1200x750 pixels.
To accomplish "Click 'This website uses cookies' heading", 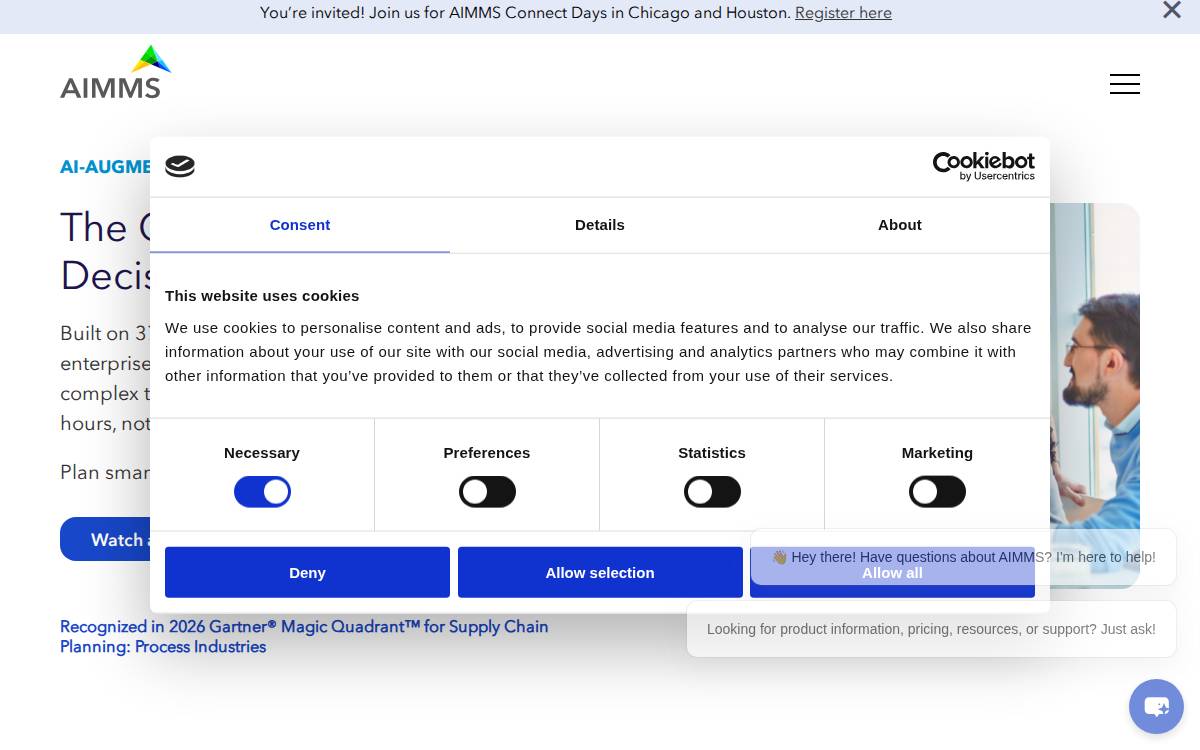I will 262,296.
